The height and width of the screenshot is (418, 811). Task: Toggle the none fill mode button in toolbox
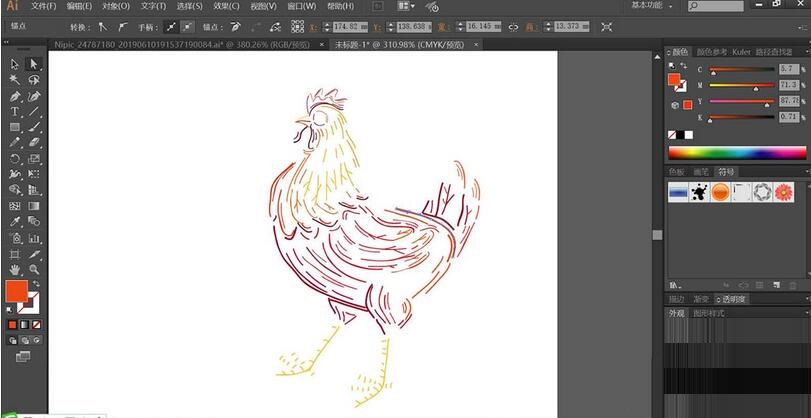(x=38, y=325)
